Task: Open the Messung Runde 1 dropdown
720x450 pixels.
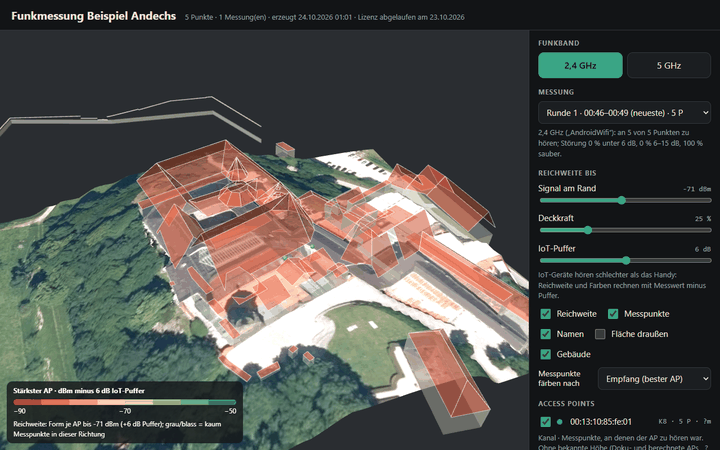Action: coord(624,112)
